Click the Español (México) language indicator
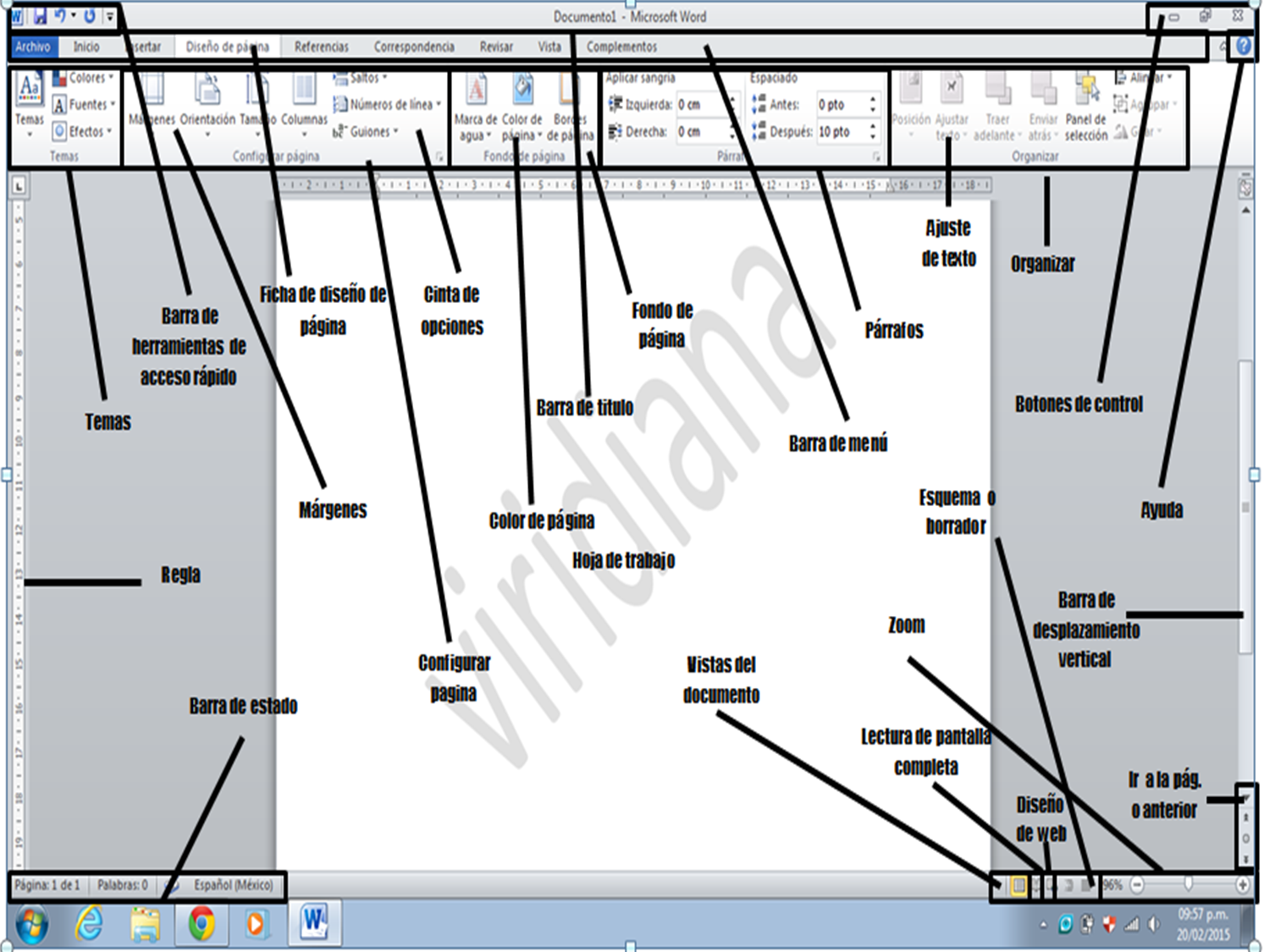 click(232, 886)
